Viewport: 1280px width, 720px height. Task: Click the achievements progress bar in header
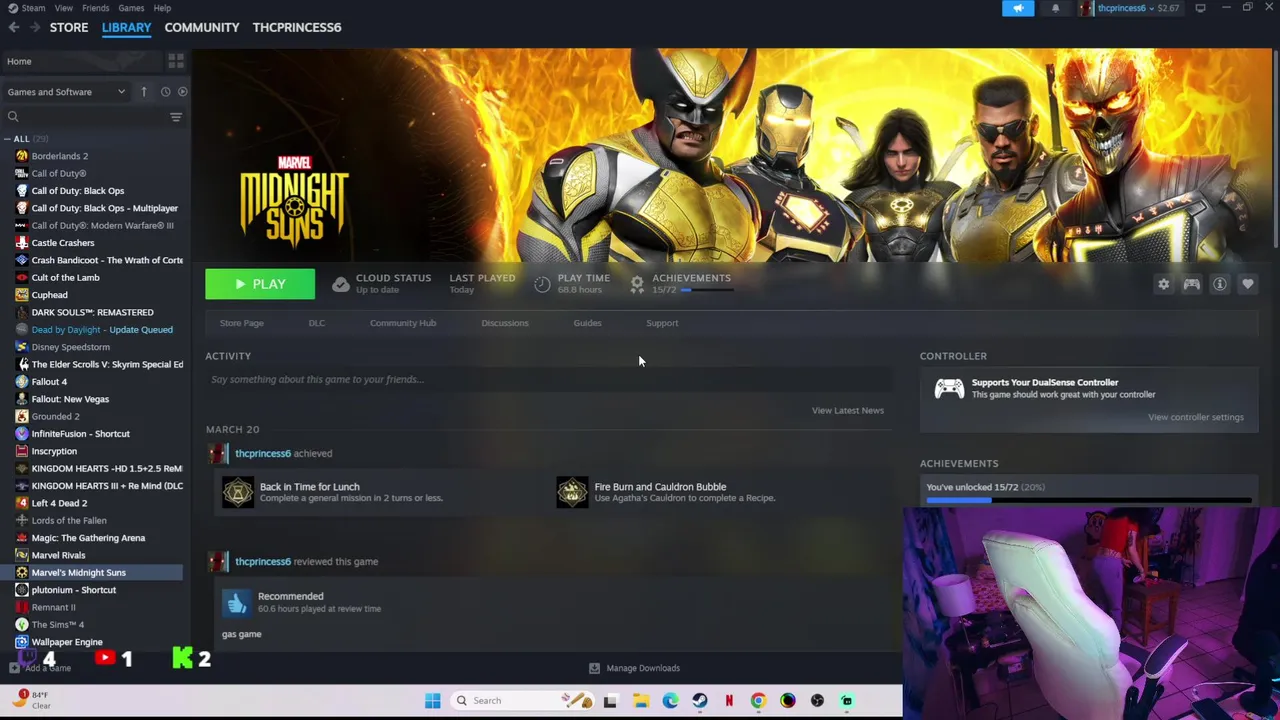tap(707, 290)
